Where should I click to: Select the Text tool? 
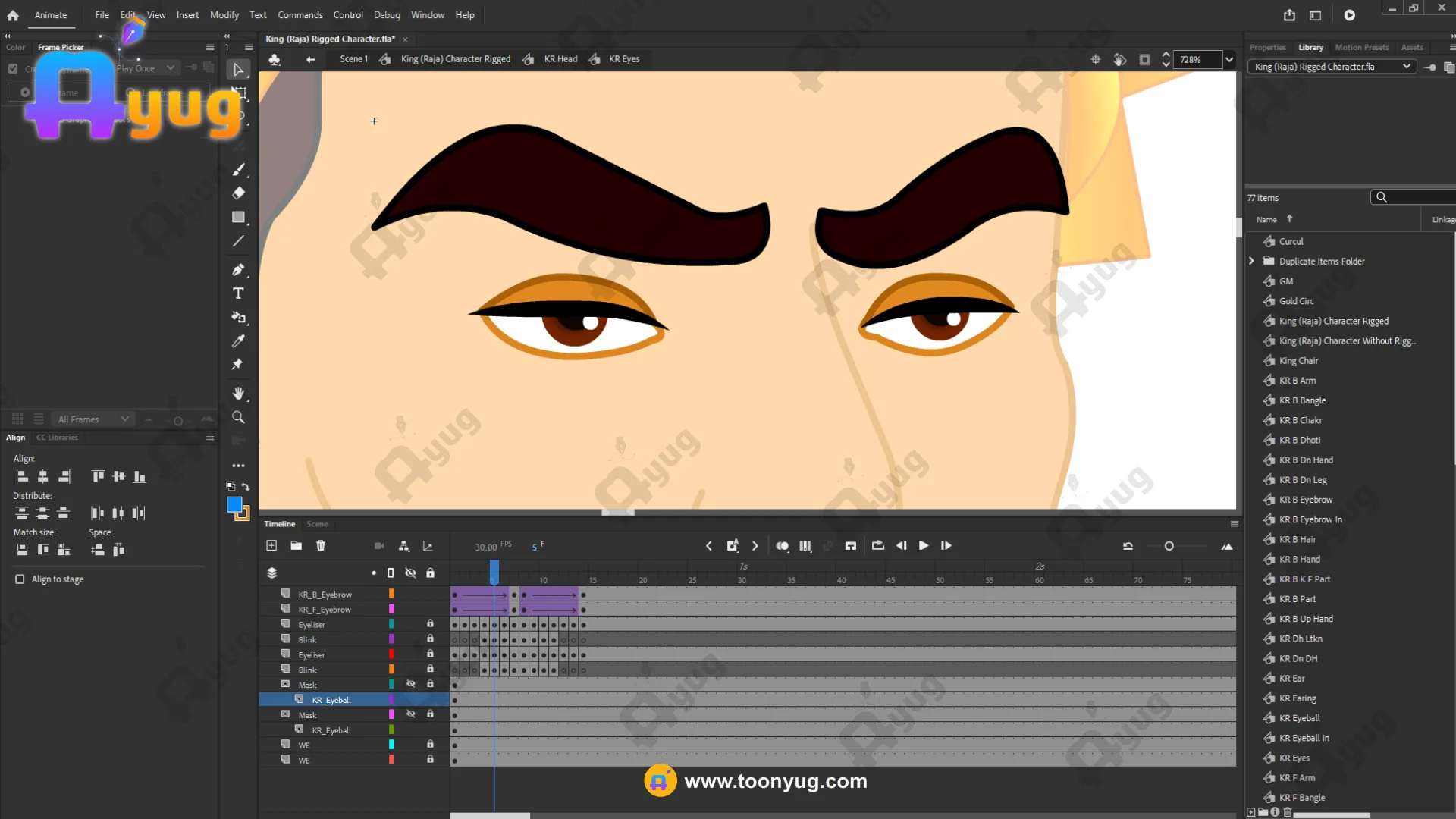coord(238,293)
